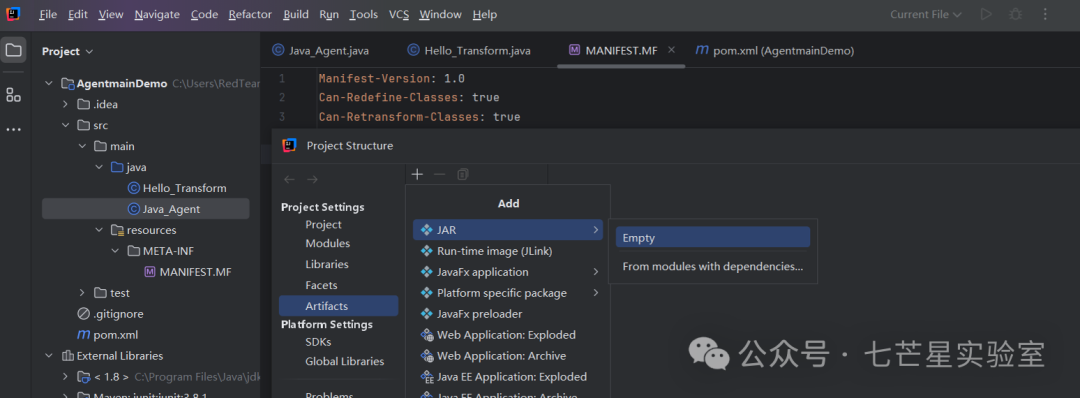Switch to the Hello_Transform.java tab

[x=469, y=50]
